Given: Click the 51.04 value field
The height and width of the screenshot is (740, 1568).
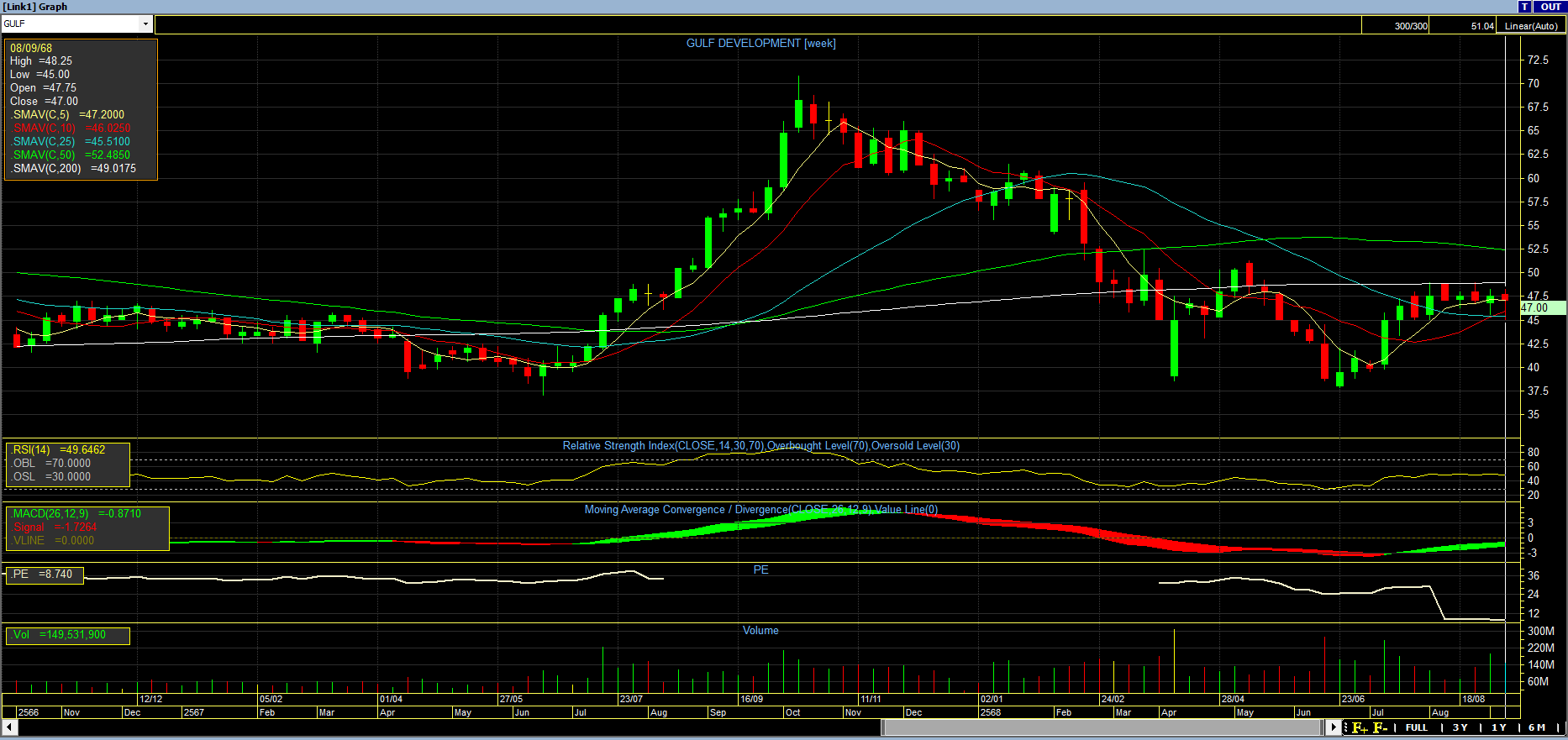Looking at the screenshot, I should (1463, 26).
